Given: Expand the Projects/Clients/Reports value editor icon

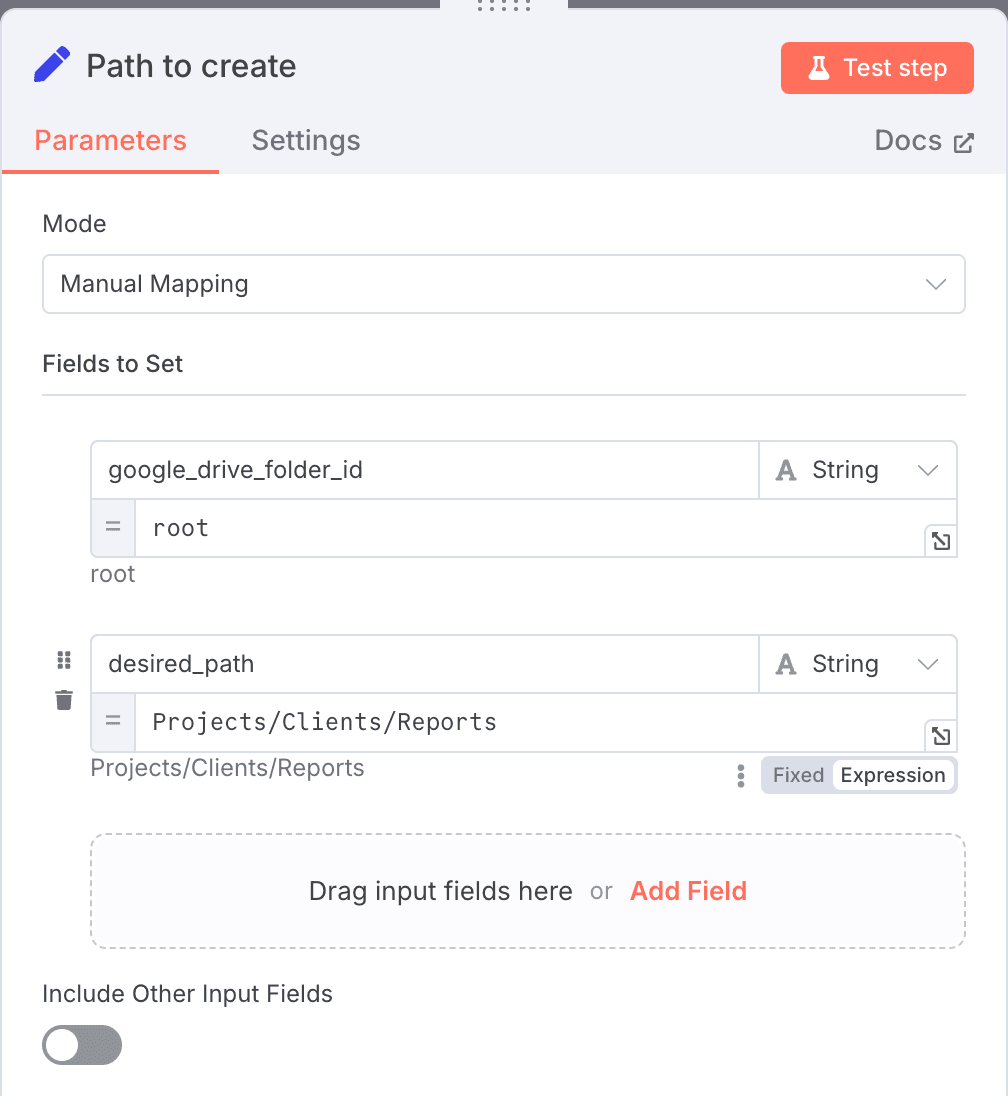Looking at the screenshot, I should click(x=941, y=735).
